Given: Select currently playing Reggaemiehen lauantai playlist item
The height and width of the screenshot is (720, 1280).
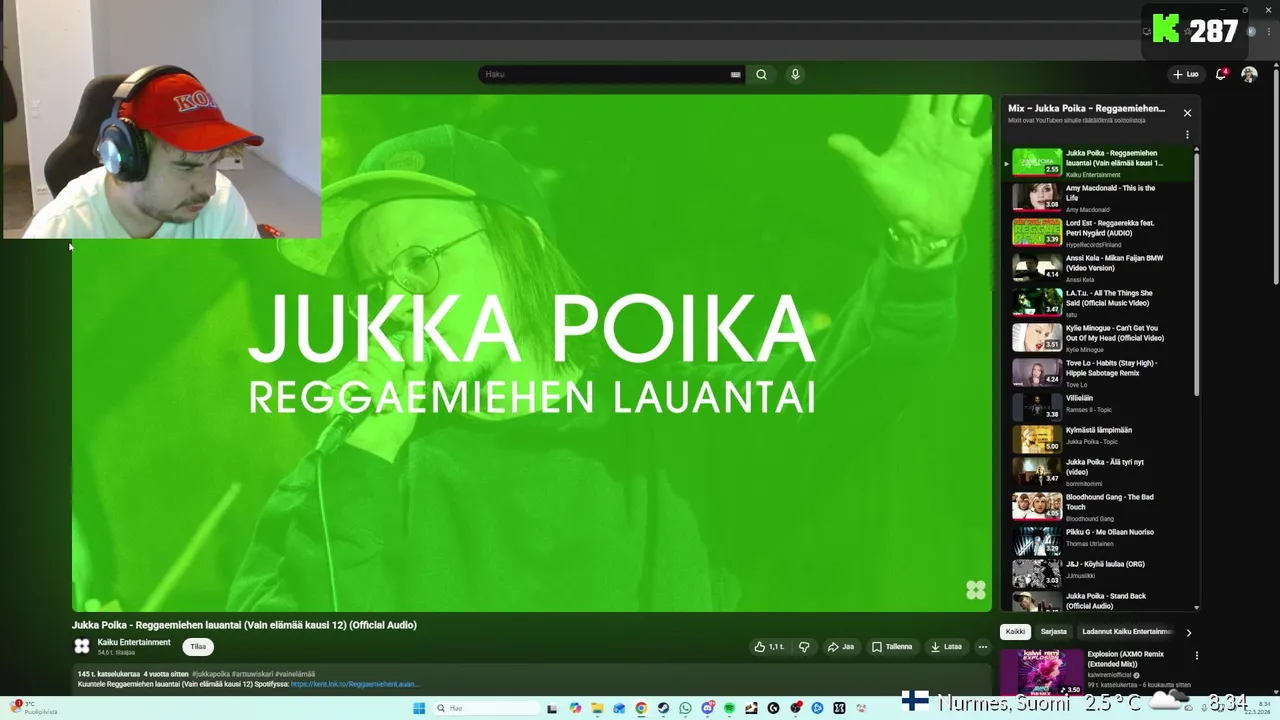Looking at the screenshot, I should pos(1100,163).
